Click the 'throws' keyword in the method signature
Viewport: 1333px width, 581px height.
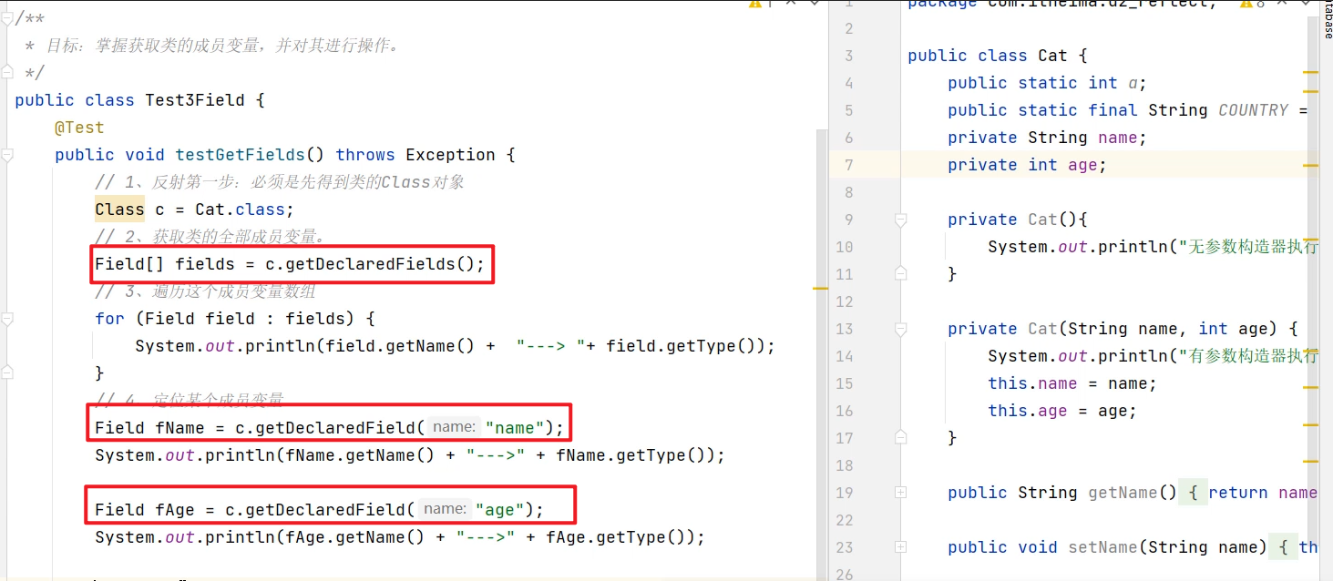point(365,155)
